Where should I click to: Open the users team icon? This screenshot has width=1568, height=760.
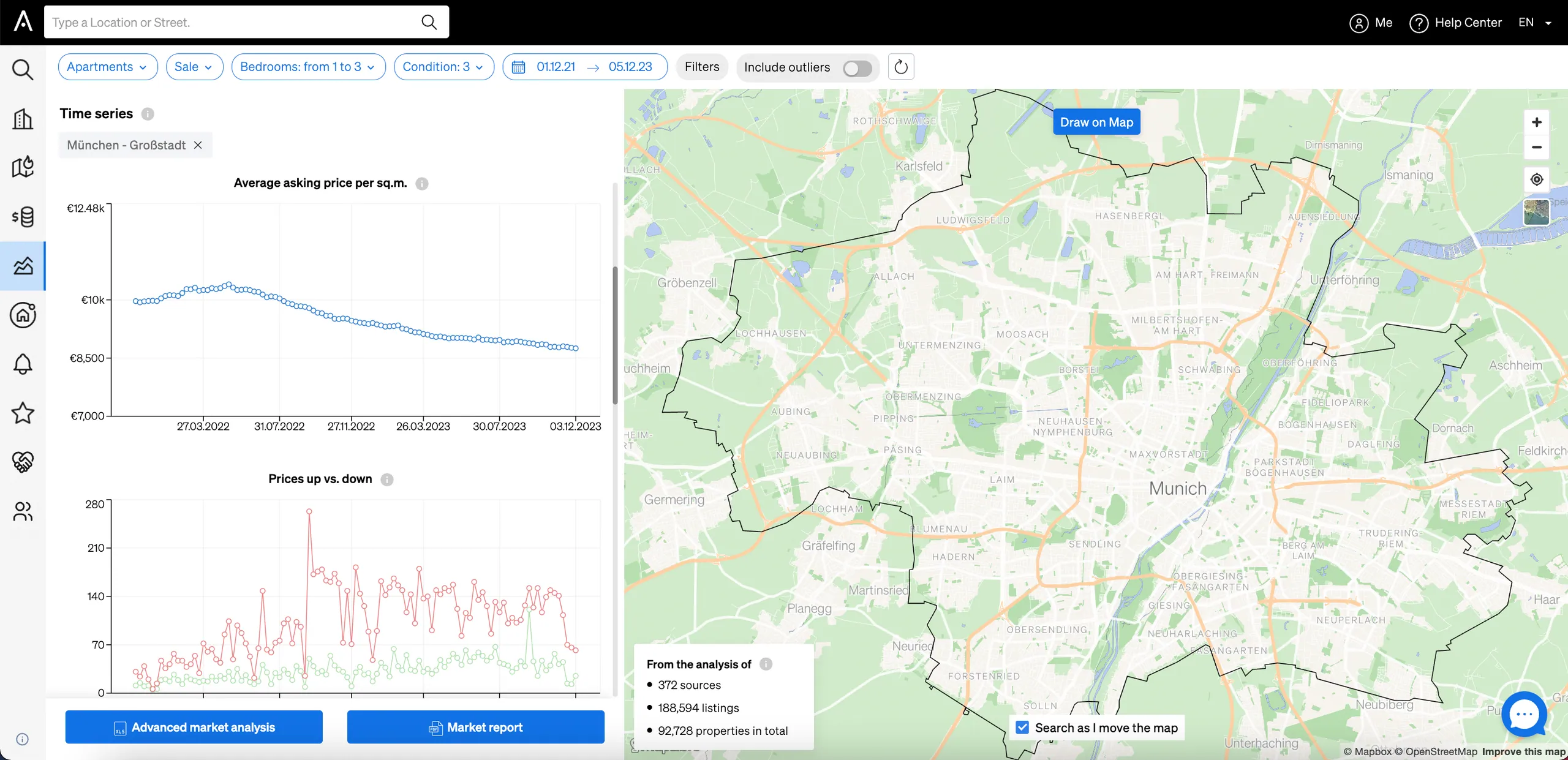tap(23, 511)
